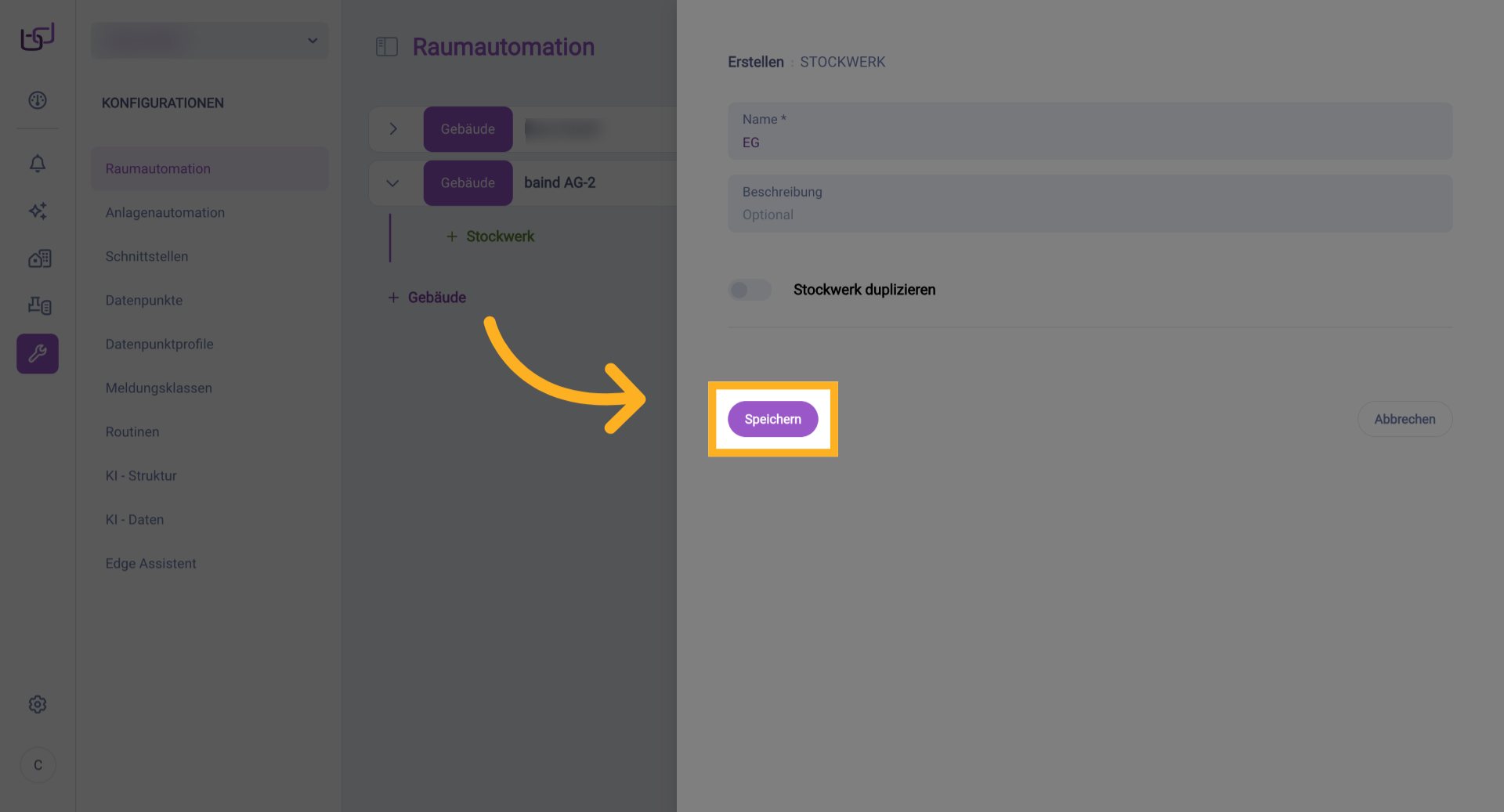Select the wrench configuration icon
The width and height of the screenshot is (1504, 812).
[38, 354]
